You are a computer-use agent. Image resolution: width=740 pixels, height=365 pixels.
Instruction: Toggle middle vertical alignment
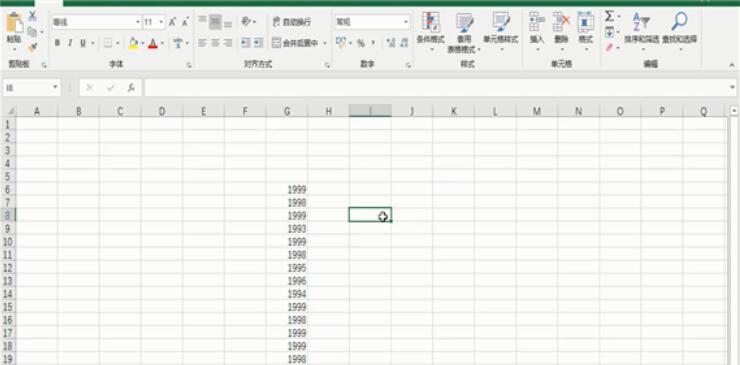click(215, 22)
